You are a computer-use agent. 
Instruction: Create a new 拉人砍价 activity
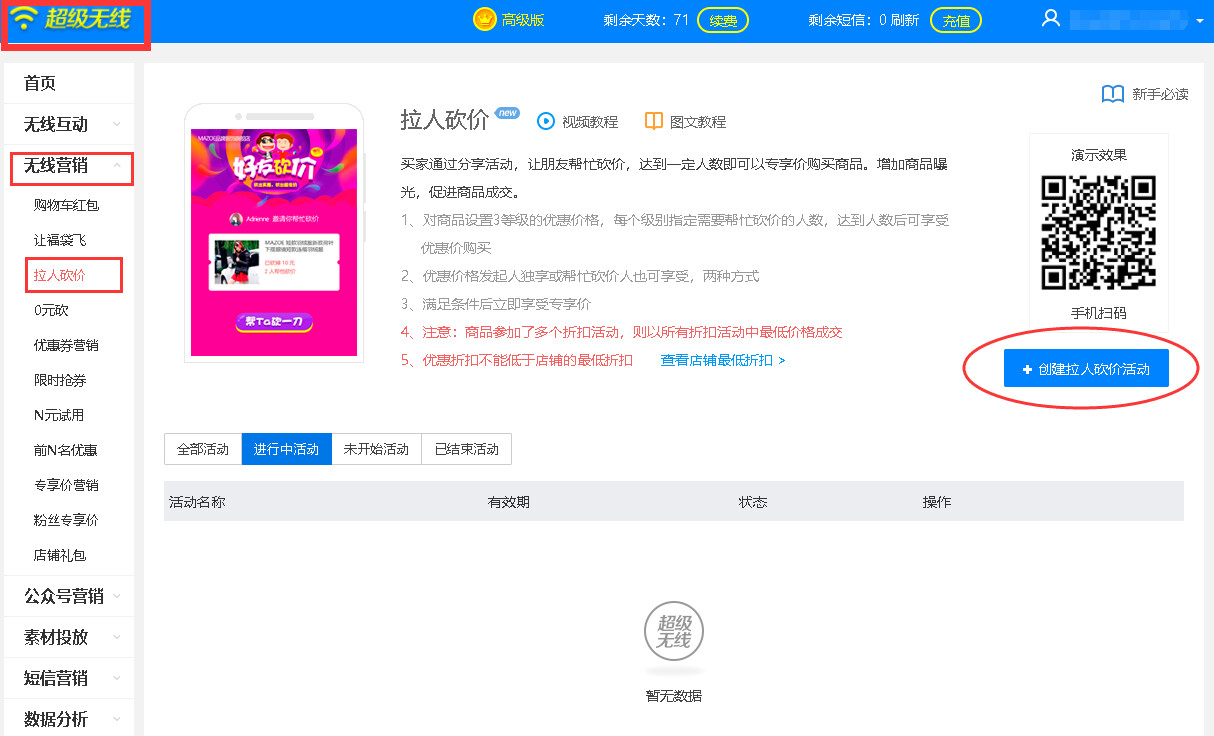(1086, 369)
